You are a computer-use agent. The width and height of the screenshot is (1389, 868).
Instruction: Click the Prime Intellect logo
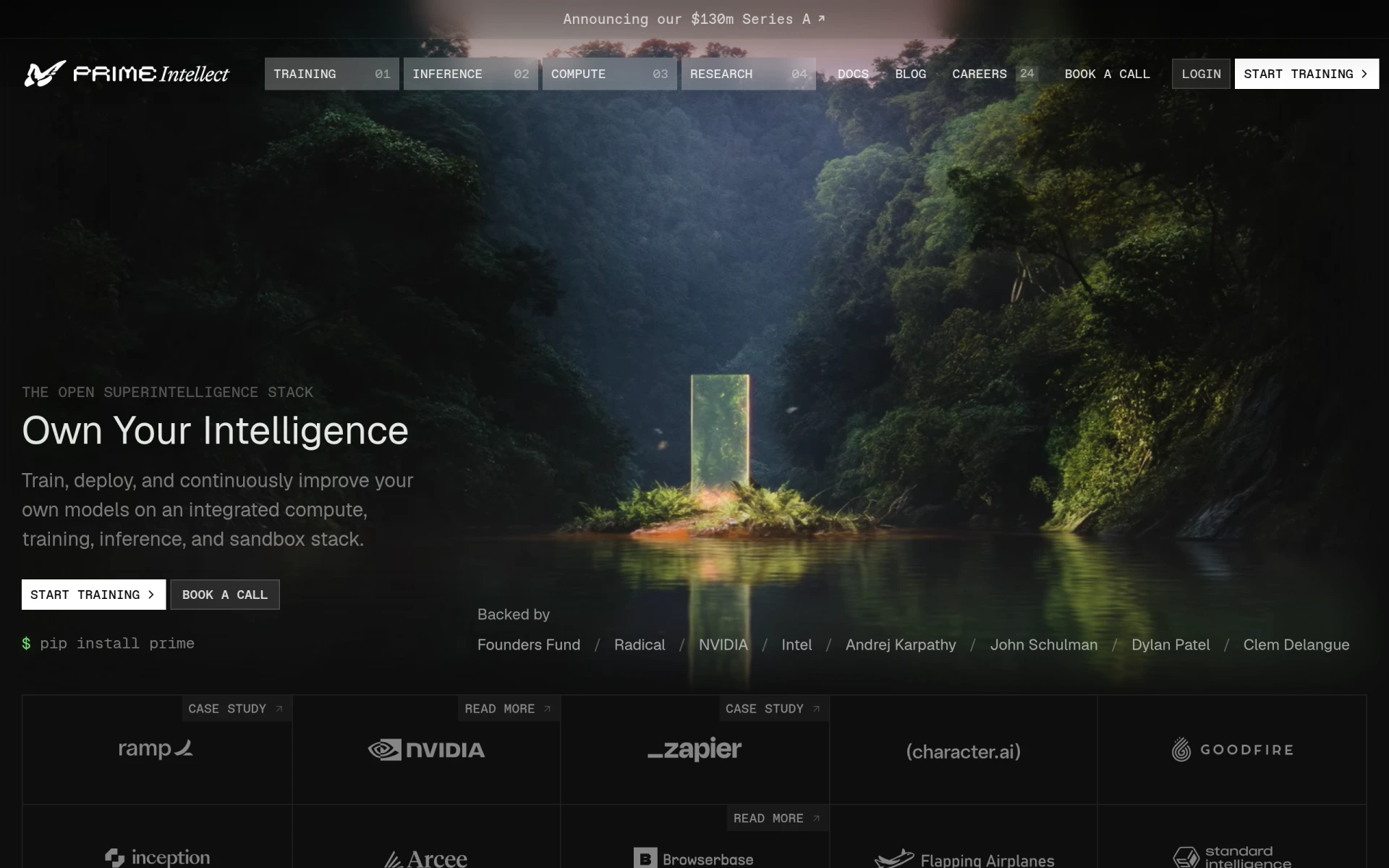127,74
